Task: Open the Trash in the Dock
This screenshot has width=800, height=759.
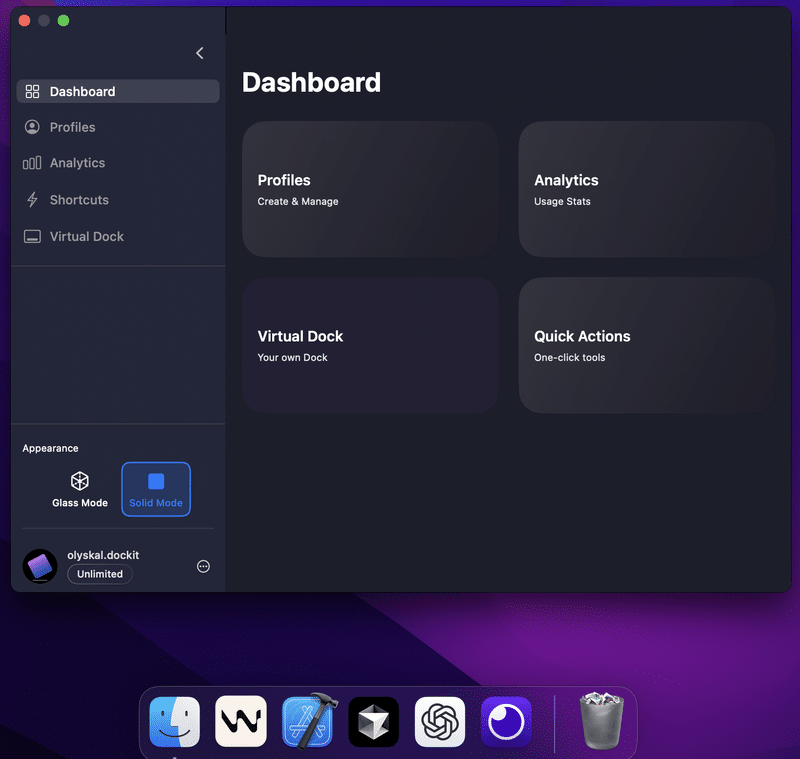Action: coord(602,721)
